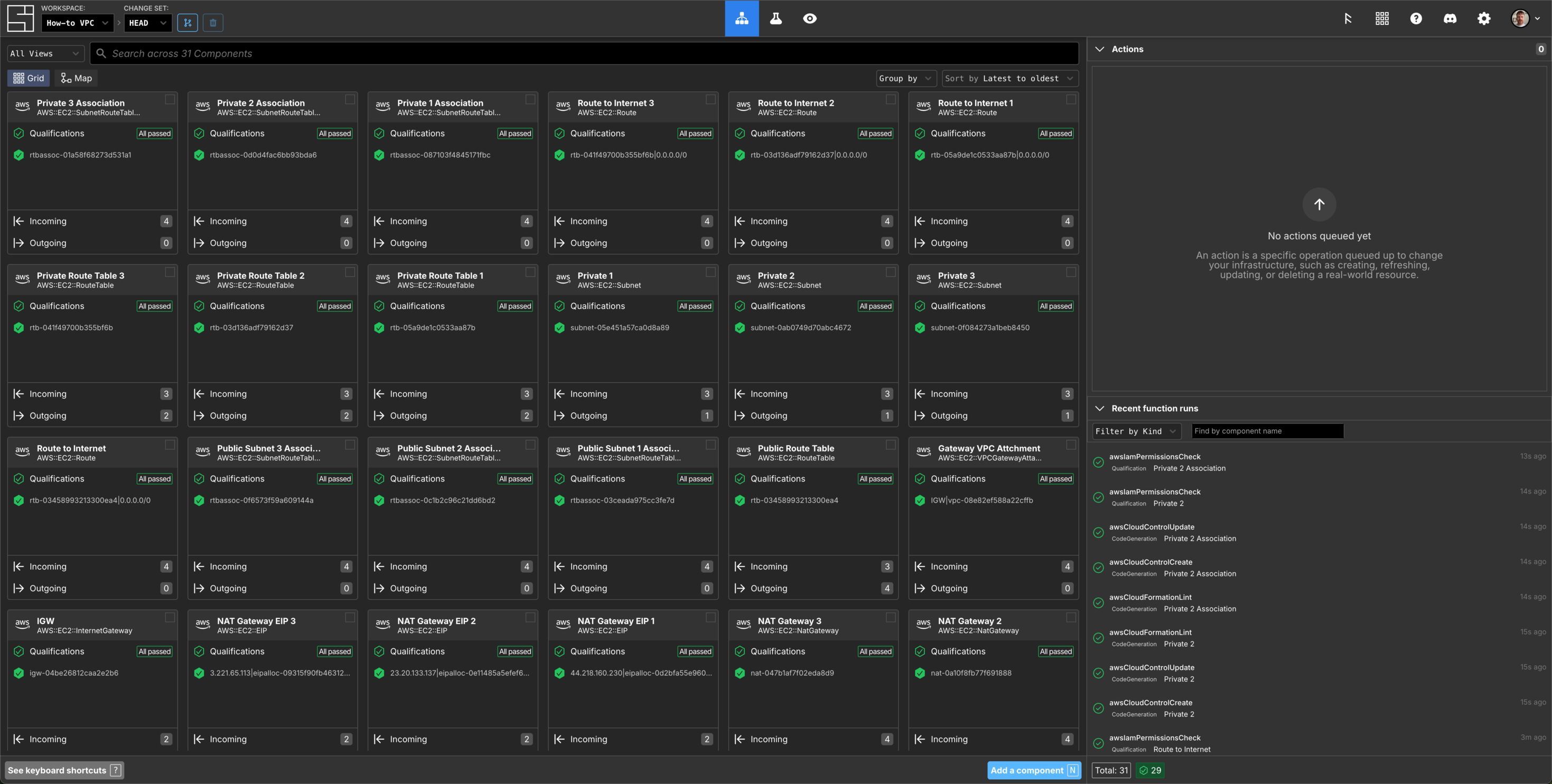Open the help question mark icon

(x=1416, y=18)
